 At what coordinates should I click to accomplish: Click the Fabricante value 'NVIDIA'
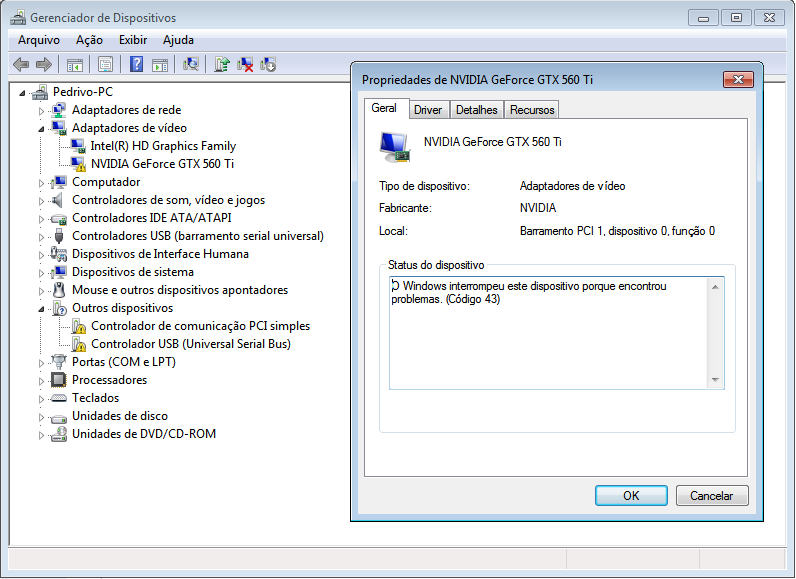(538, 208)
